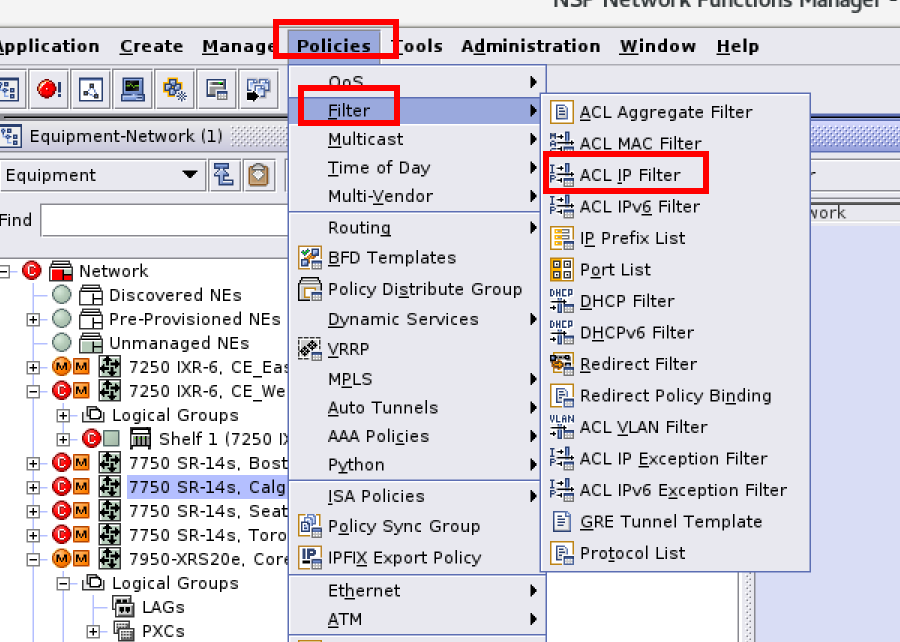Expand the Pre-Provisioned NEs tree node

33,319
